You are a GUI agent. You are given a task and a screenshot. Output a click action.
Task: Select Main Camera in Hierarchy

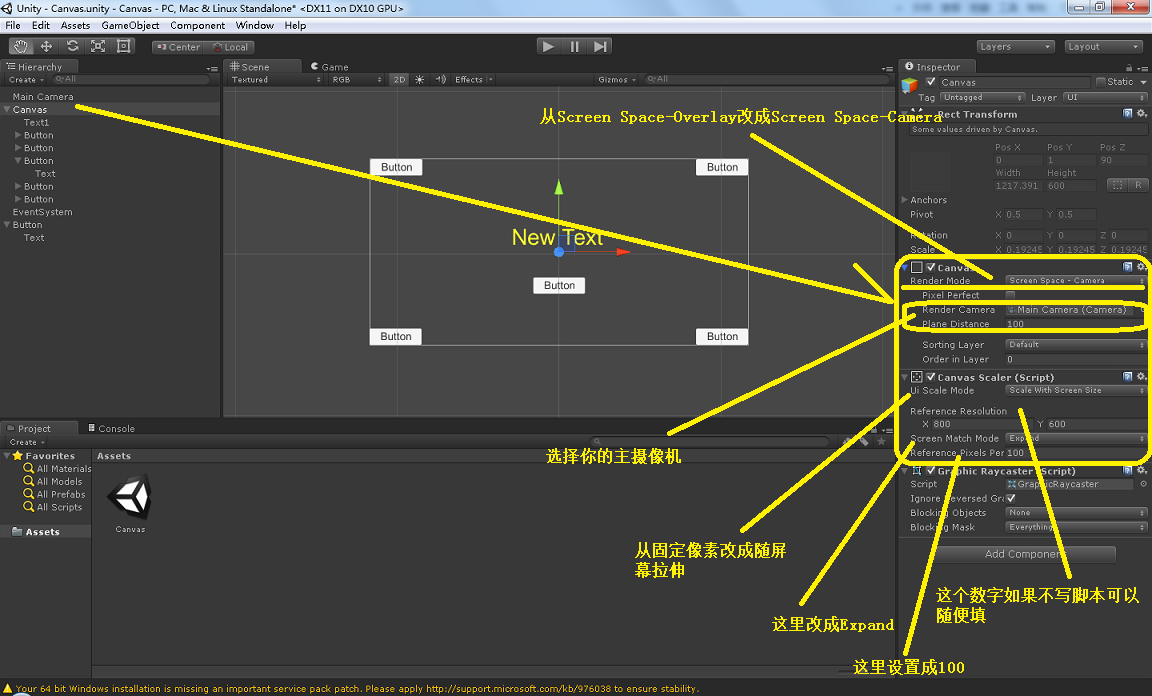pos(43,97)
